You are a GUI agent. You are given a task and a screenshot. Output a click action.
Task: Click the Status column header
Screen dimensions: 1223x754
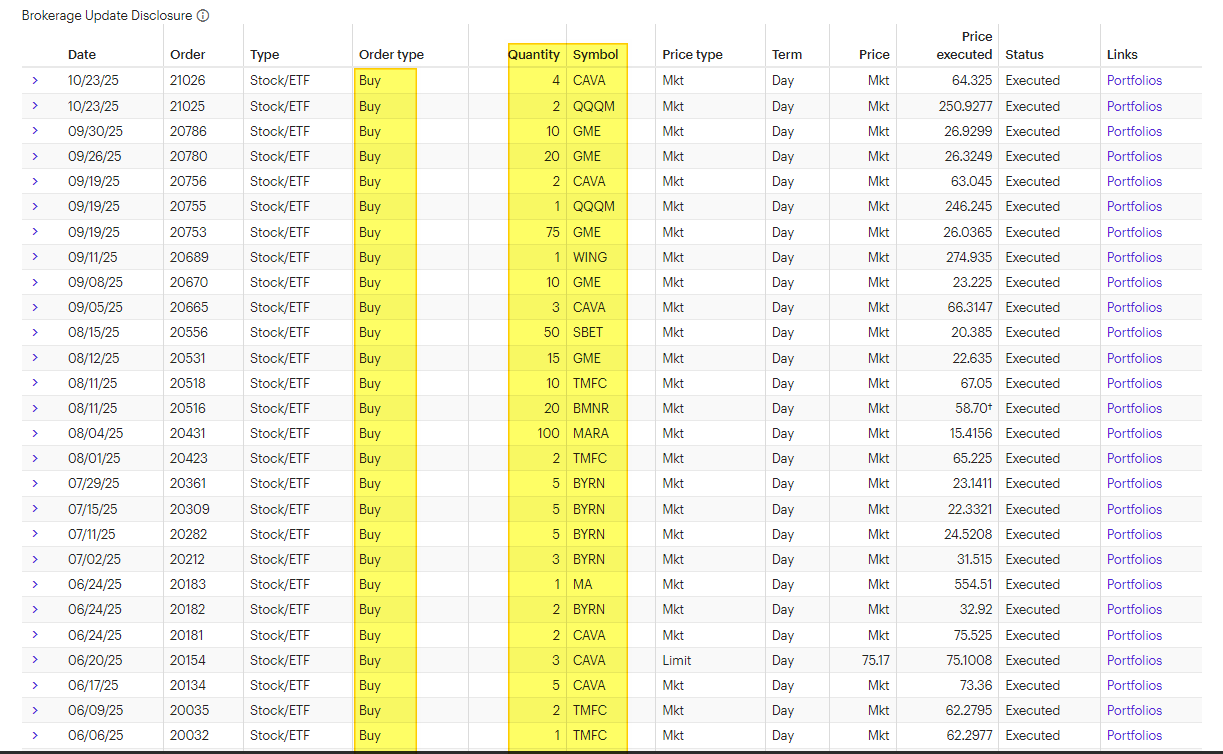pyautogui.click(x=1024, y=55)
